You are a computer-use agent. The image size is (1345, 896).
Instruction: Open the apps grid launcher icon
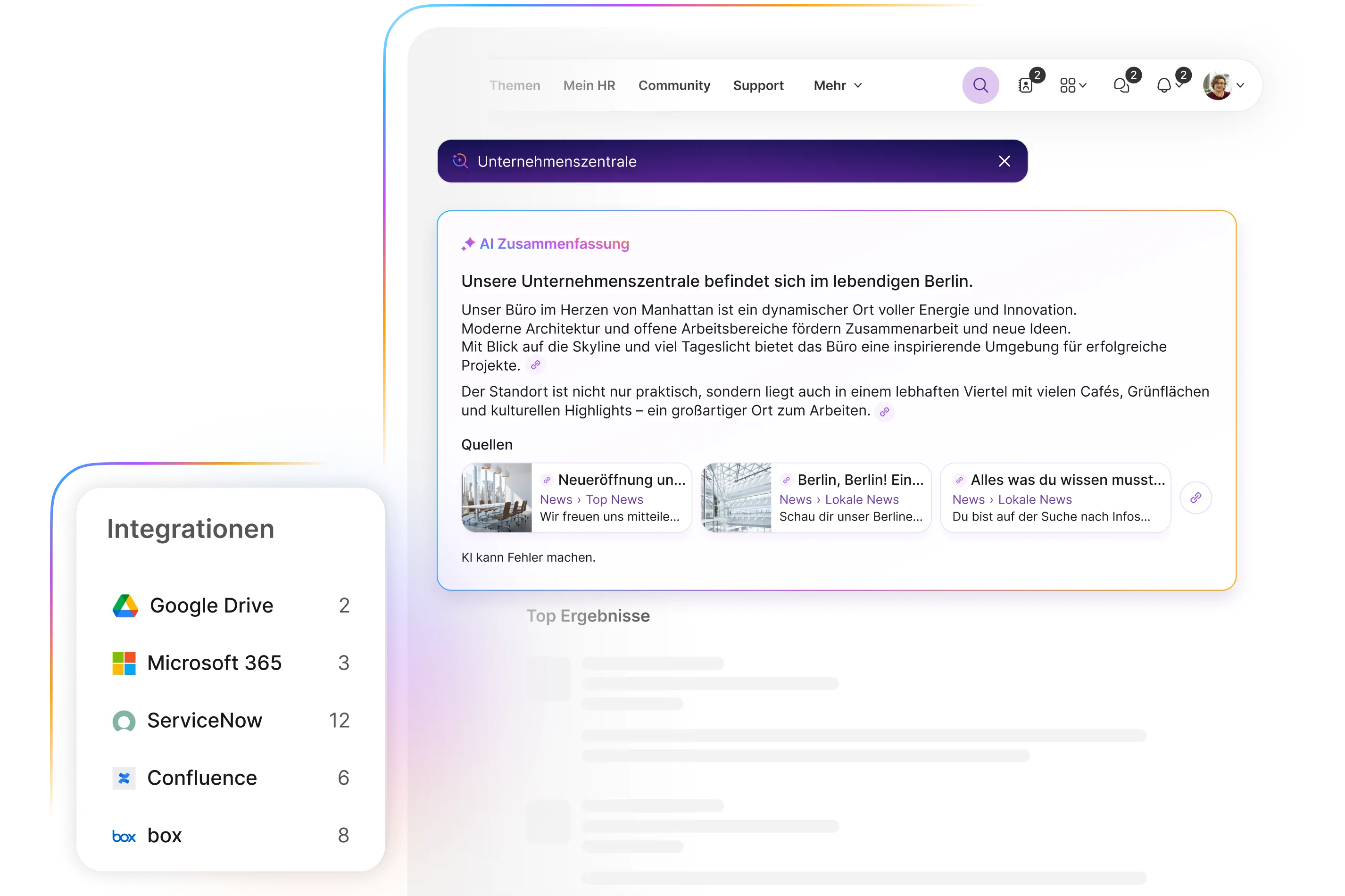[x=1069, y=85]
